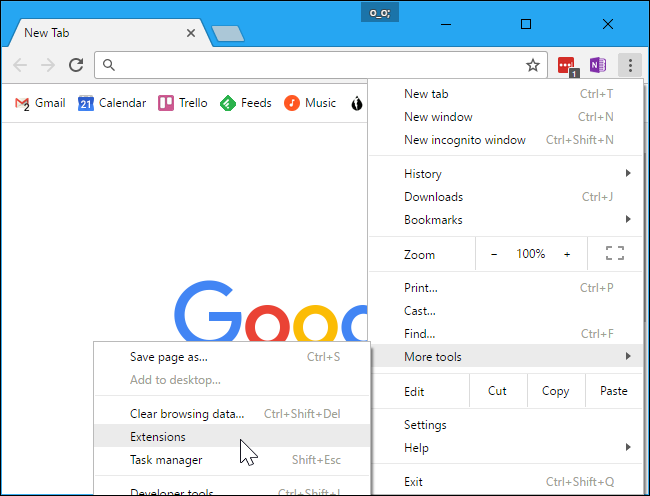Choose Exit to quit Chrome
Image resolution: width=650 pixels, height=496 pixels.
(x=506, y=481)
